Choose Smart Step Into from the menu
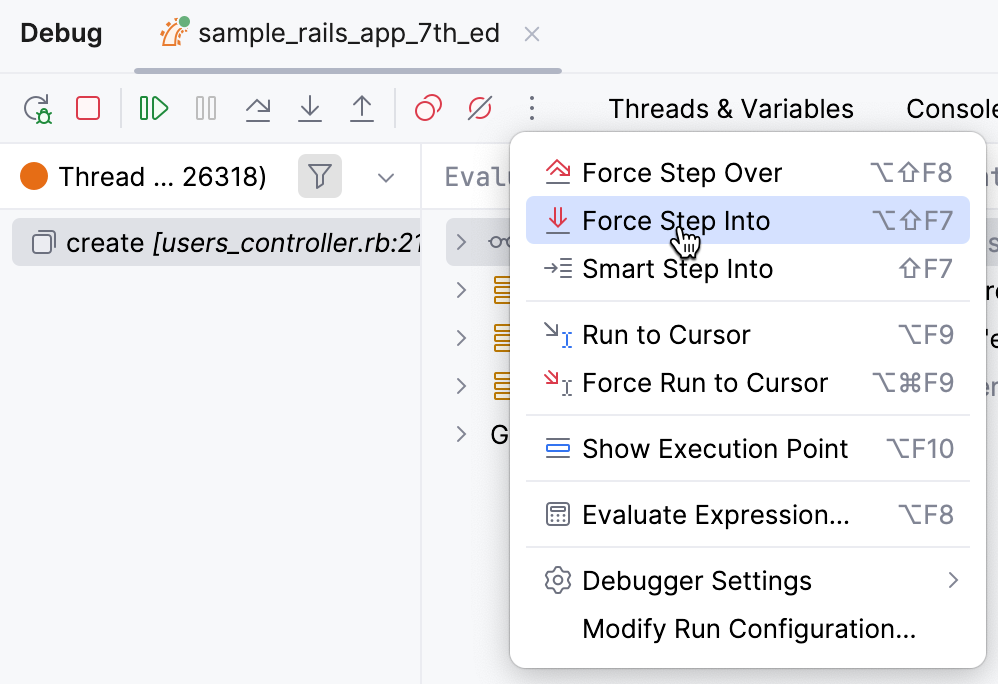 click(678, 269)
